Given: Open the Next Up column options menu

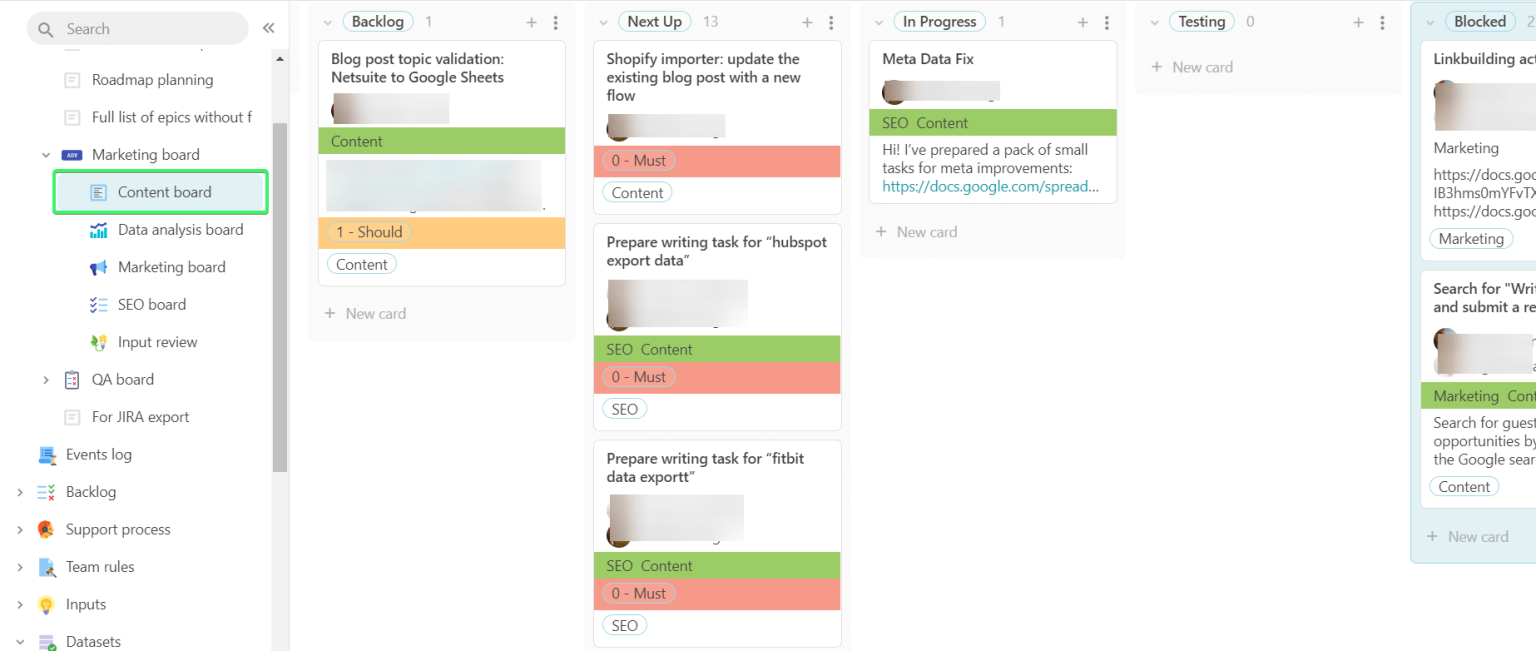Looking at the screenshot, I should tap(832, 21).
